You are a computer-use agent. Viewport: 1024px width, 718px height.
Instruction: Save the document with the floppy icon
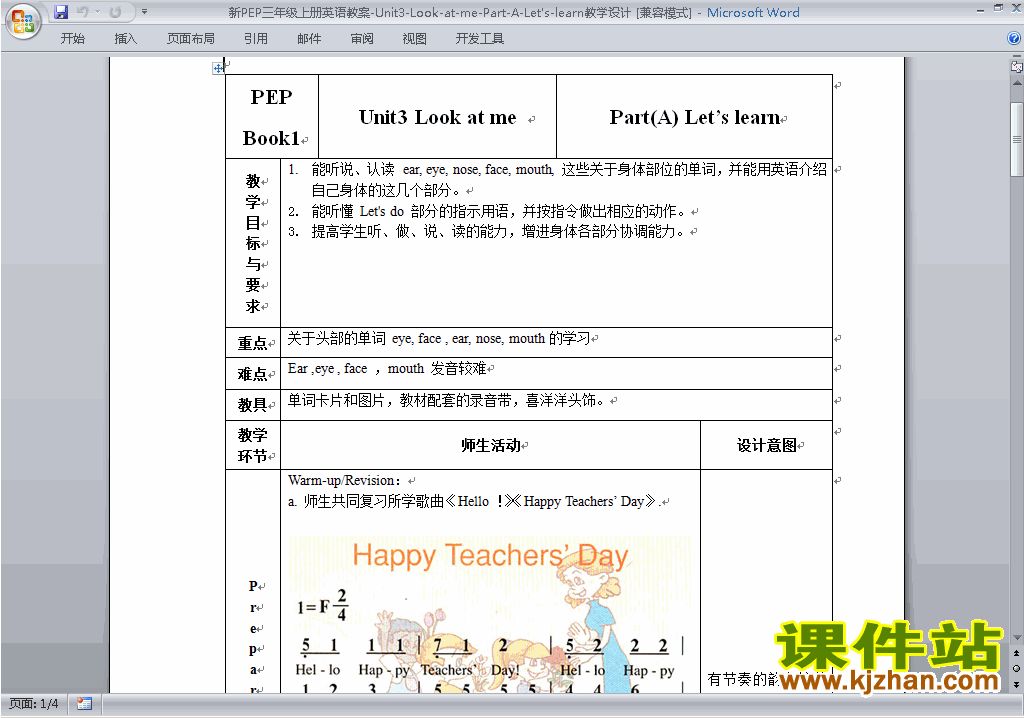click(61, 12)
